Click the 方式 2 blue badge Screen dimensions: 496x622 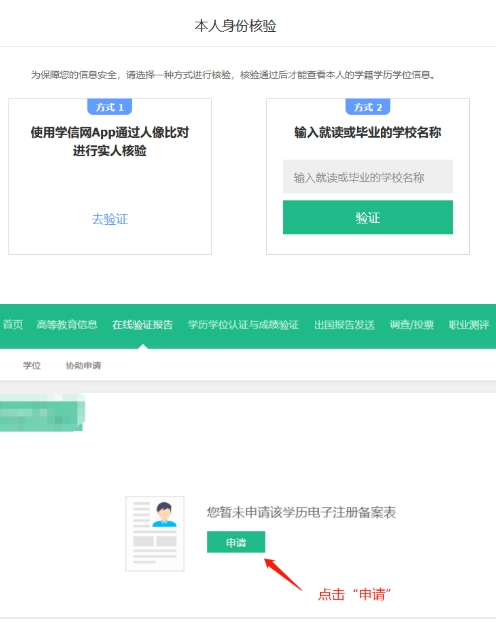[368, 107]
